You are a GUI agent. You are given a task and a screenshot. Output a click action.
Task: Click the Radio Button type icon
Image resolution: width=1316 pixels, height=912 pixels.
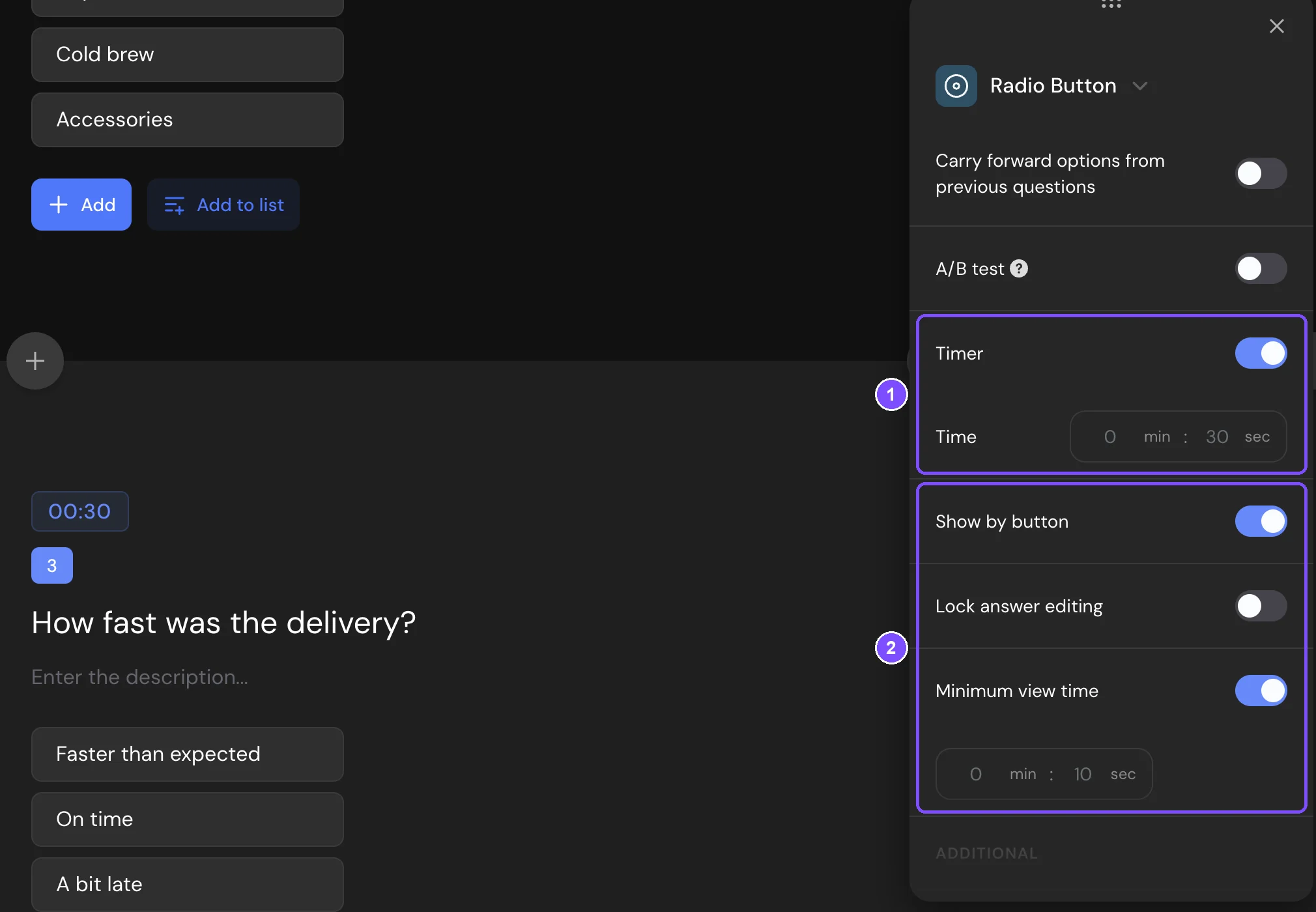coord(956,86)
